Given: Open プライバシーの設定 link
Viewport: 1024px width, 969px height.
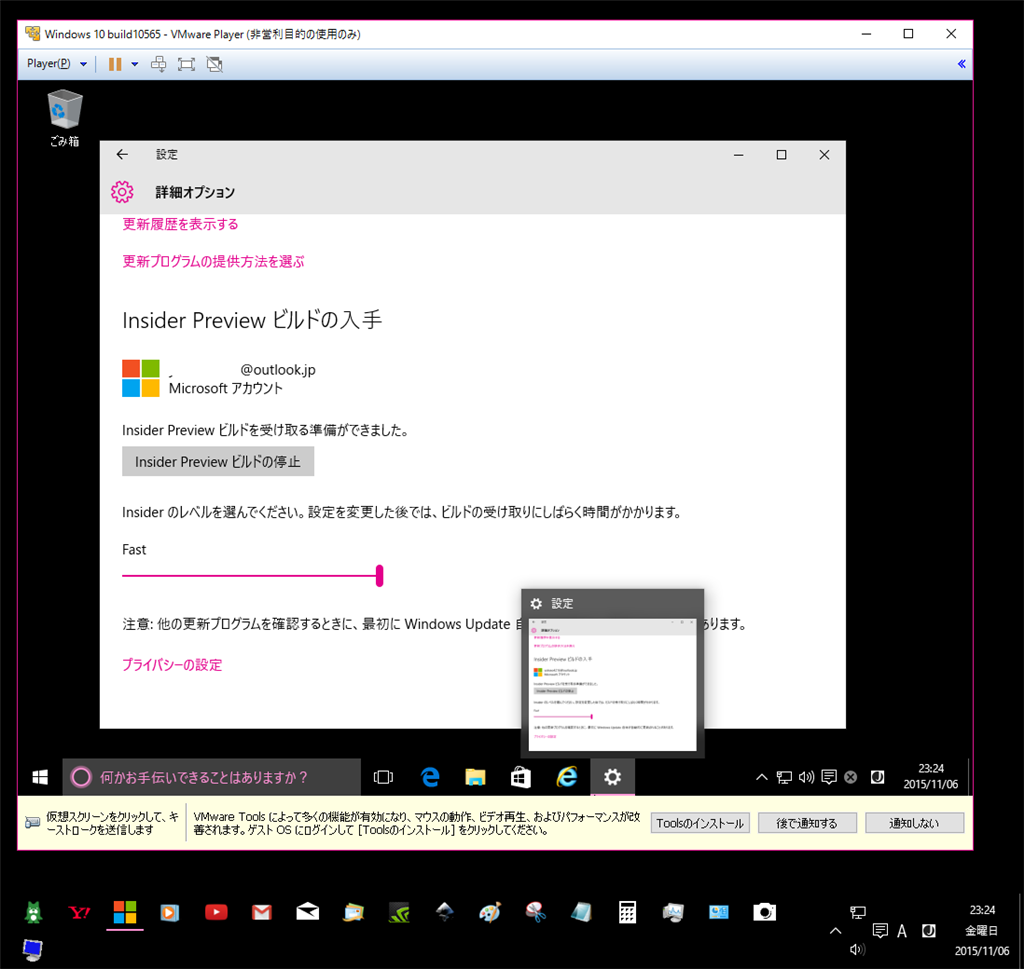Looking at the screenshot, I should coord(172,665).
